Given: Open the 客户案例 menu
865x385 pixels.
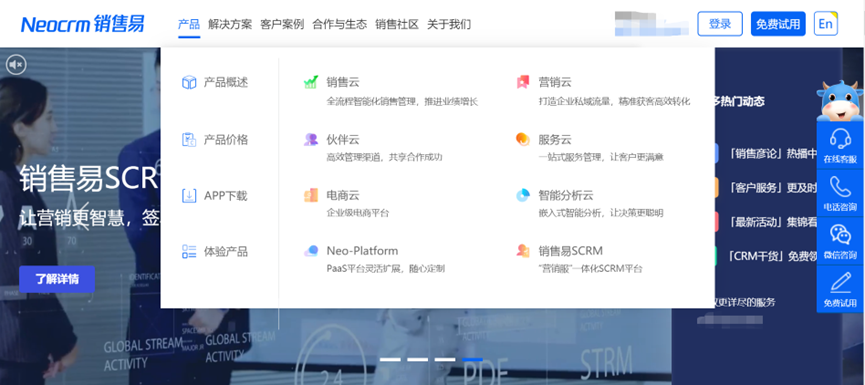Looking at the screenshot, I should click(282, 24).
